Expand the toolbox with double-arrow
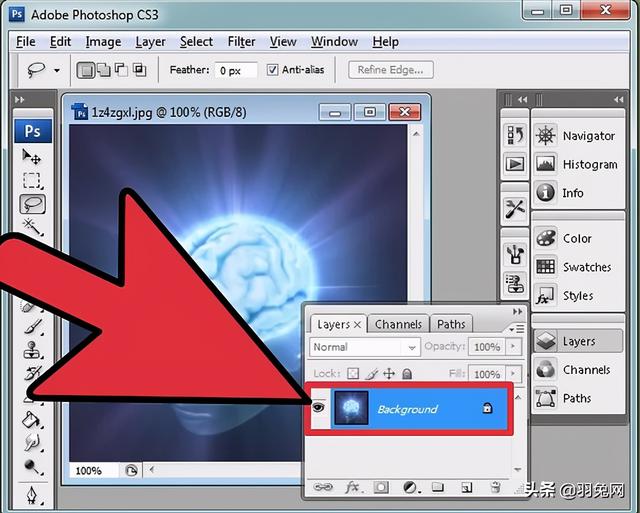640x513 pixels. click(x=19, y=100)
